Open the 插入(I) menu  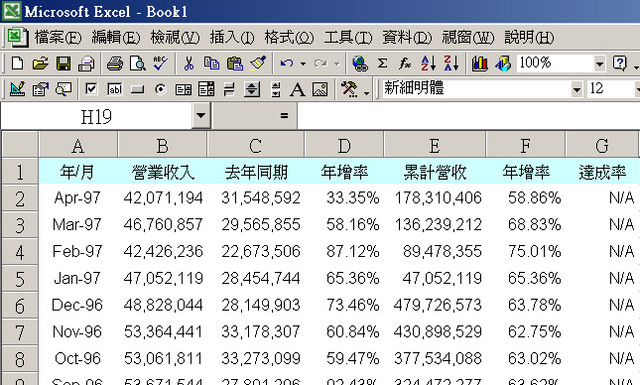pyautogui.click(x=232, y=38)
